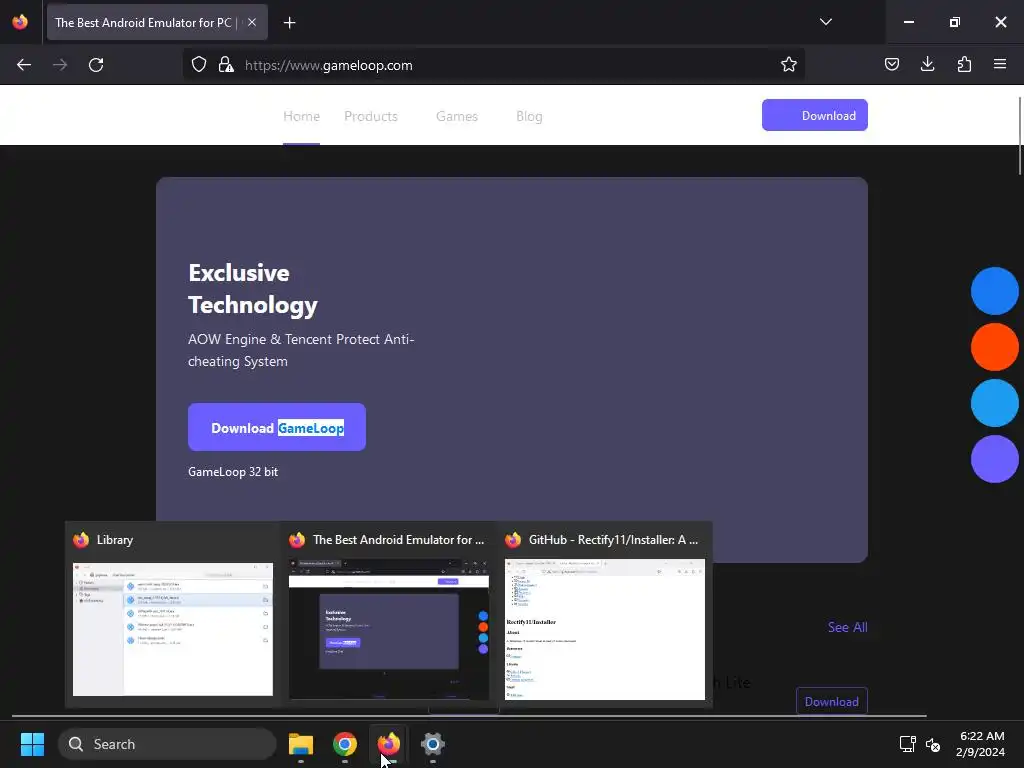Viewport: 1024px width, 768px height.
Task: View site security lock information
Action: point(226,65)
